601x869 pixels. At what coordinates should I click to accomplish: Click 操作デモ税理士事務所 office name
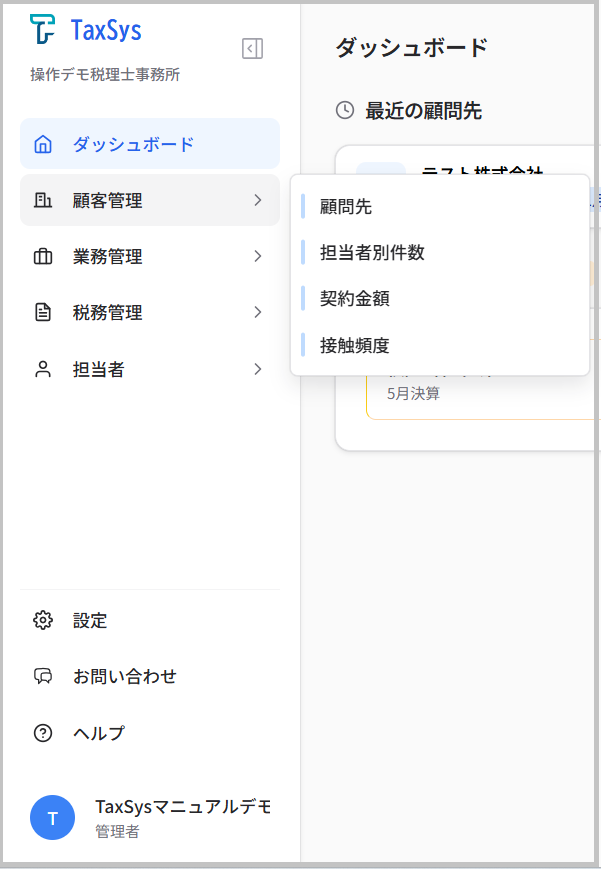click(105, 74)
